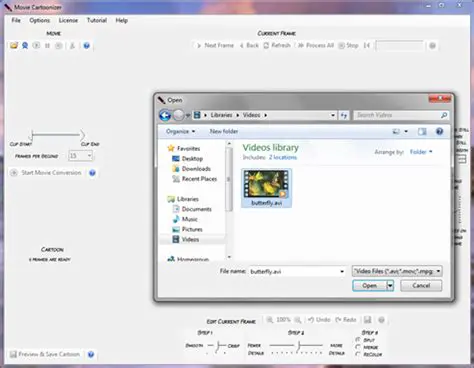Open the Options menu
474x368 pixels.
click(39, 20)
